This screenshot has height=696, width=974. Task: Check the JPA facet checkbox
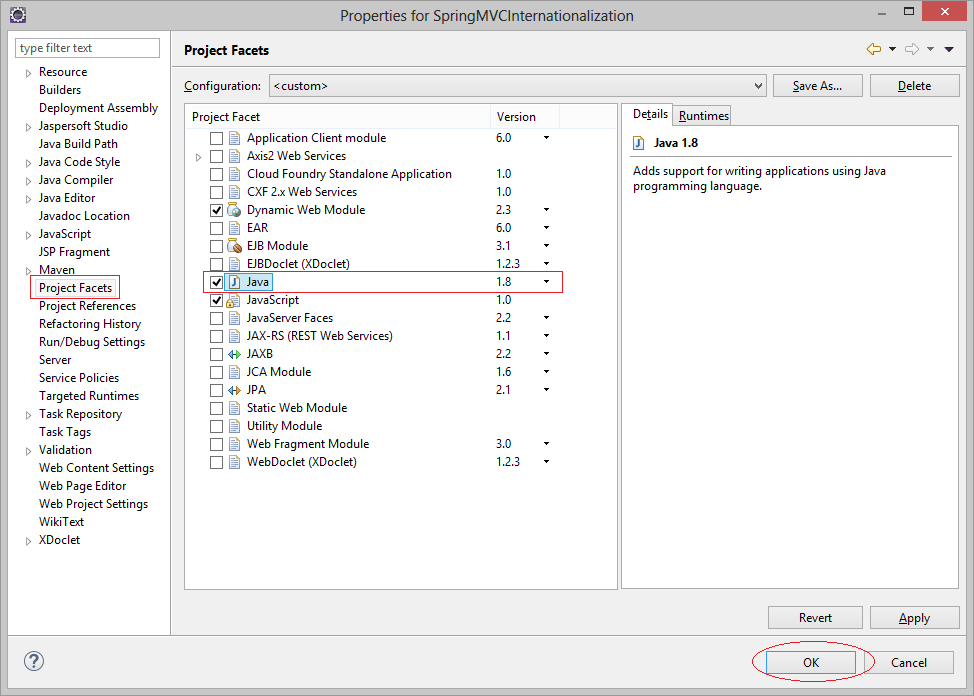click(x=216, y=390)
